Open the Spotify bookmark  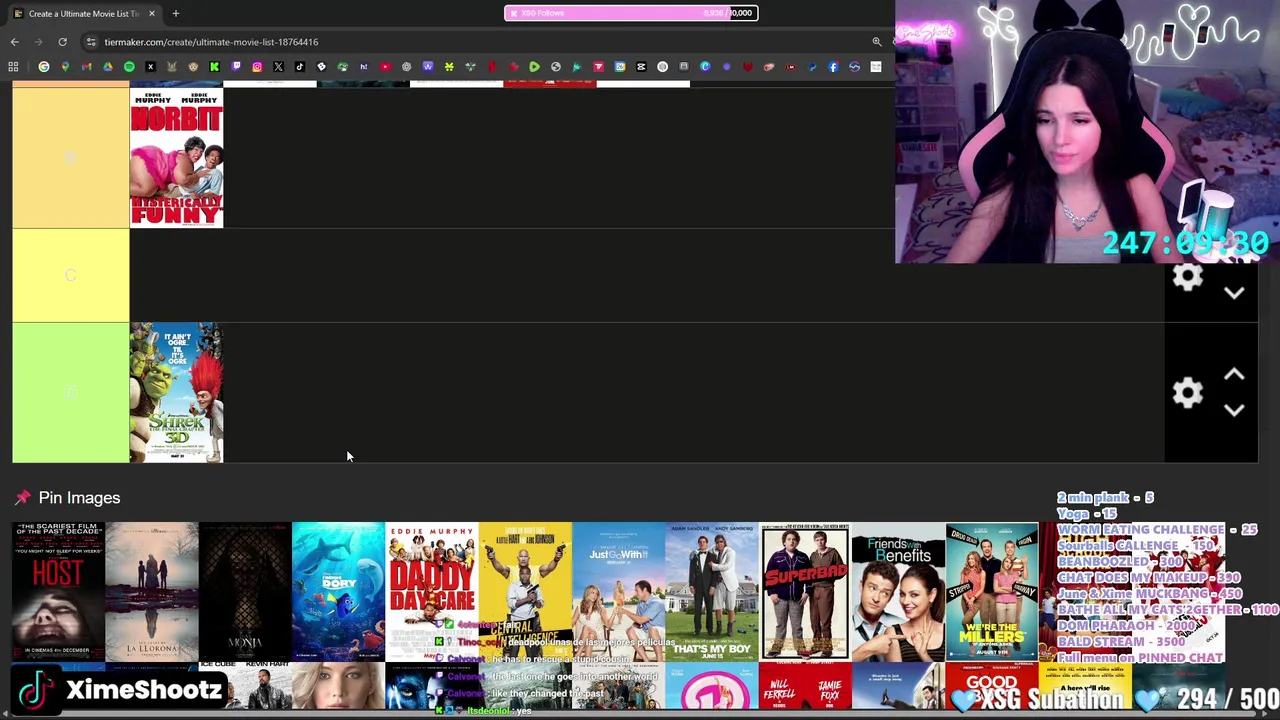click(x=129, y=67)
